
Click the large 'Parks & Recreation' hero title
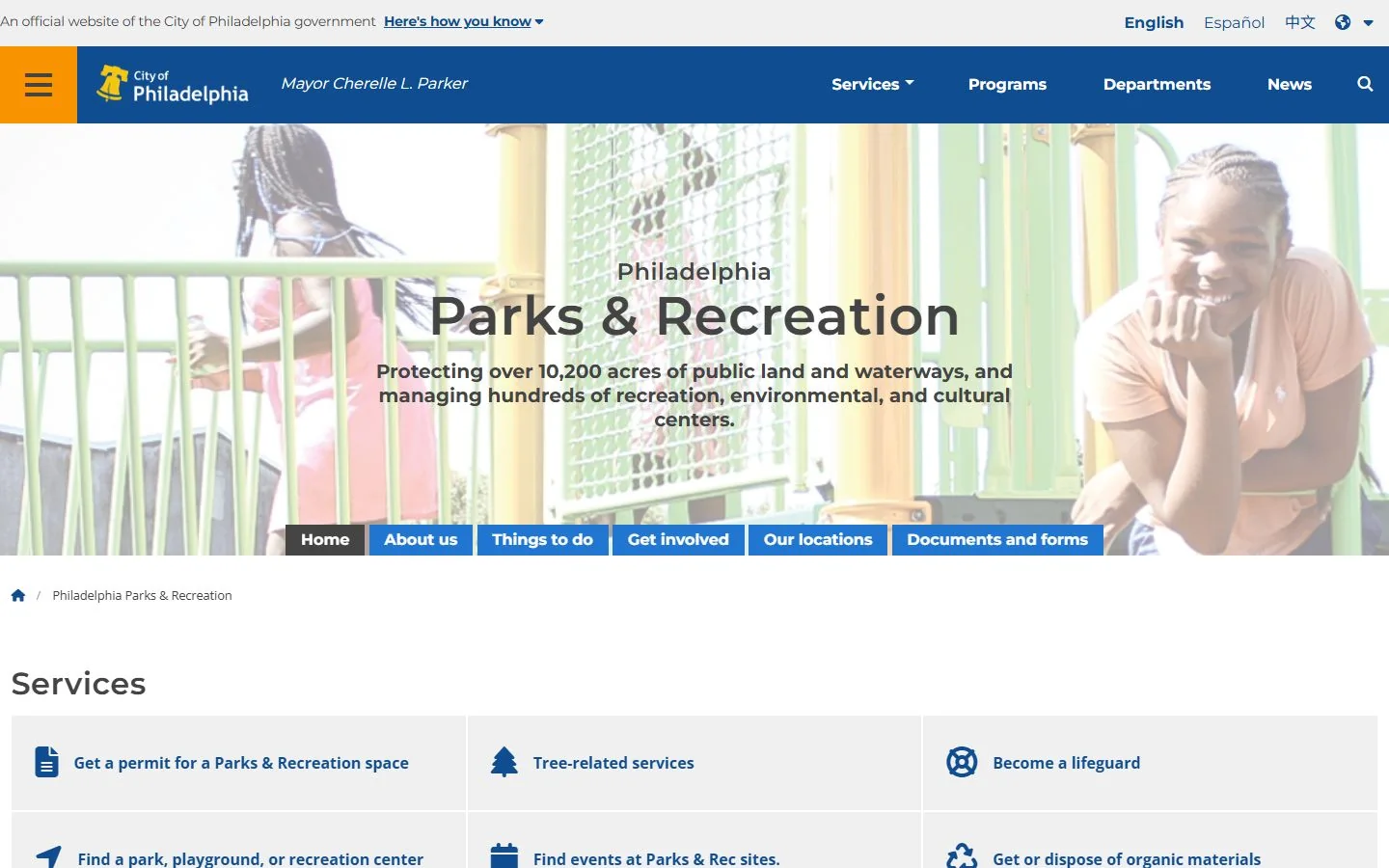(x=694, y=315)
